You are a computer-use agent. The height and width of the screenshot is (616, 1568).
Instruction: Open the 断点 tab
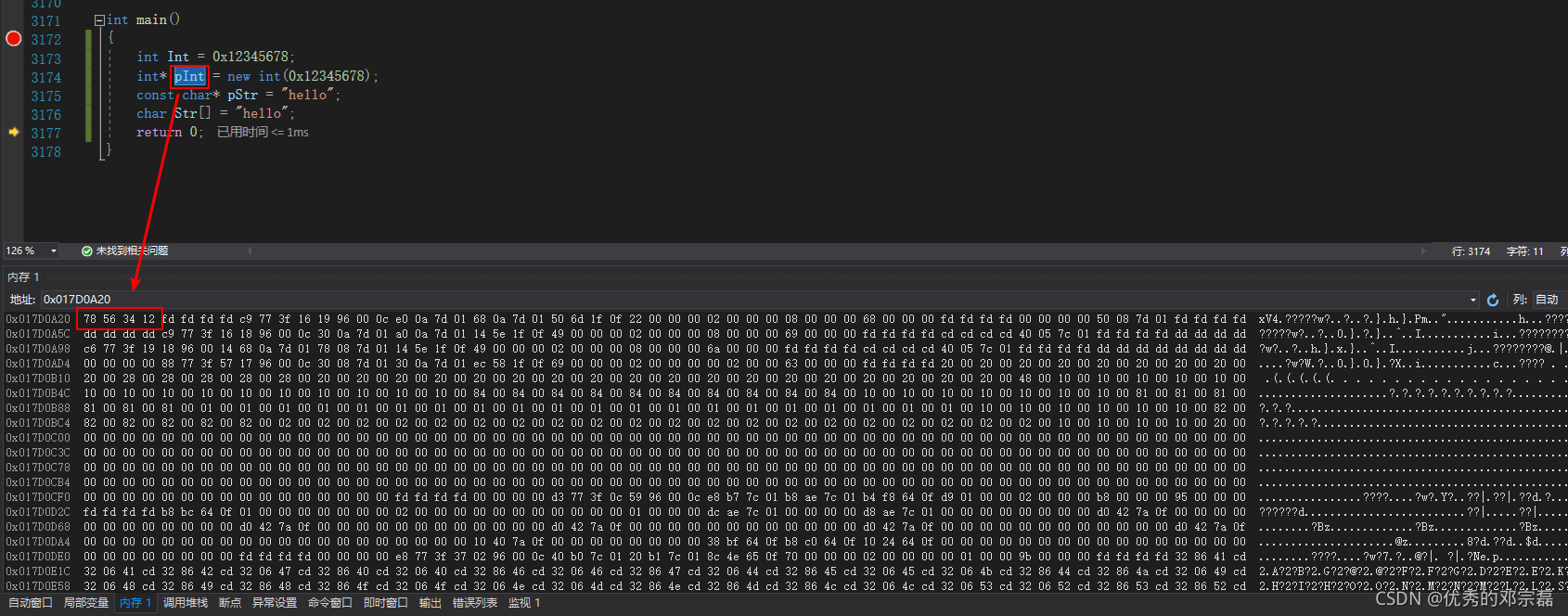click(230, 603)
